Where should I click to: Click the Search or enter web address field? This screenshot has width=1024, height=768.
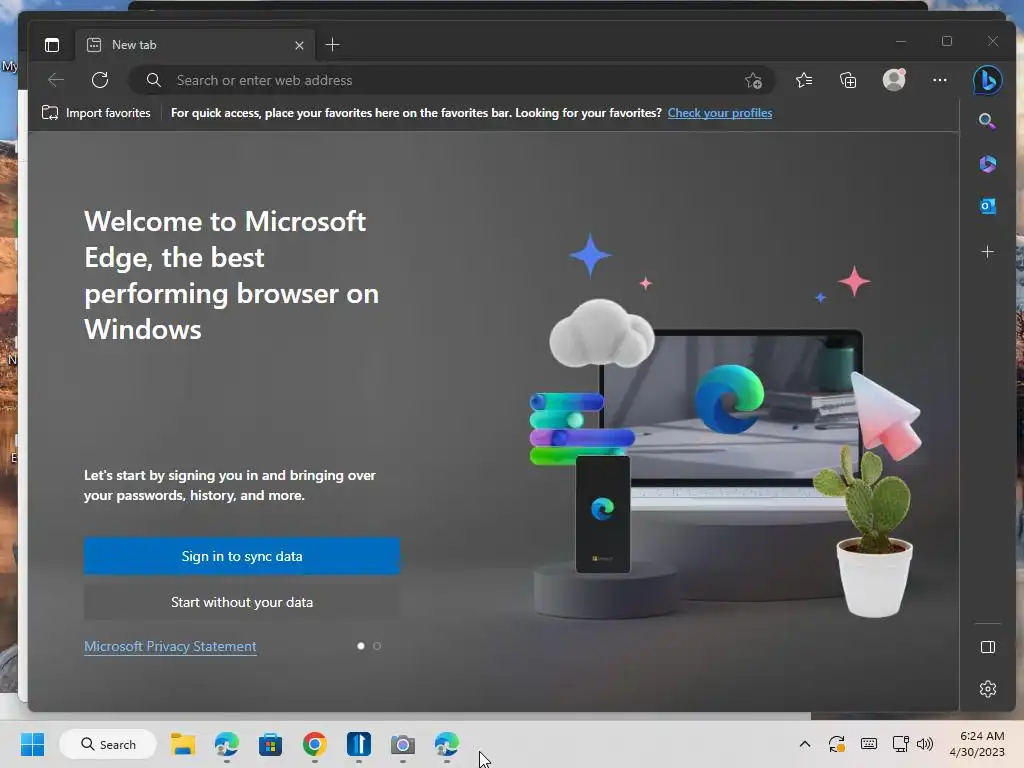[451, 80]
